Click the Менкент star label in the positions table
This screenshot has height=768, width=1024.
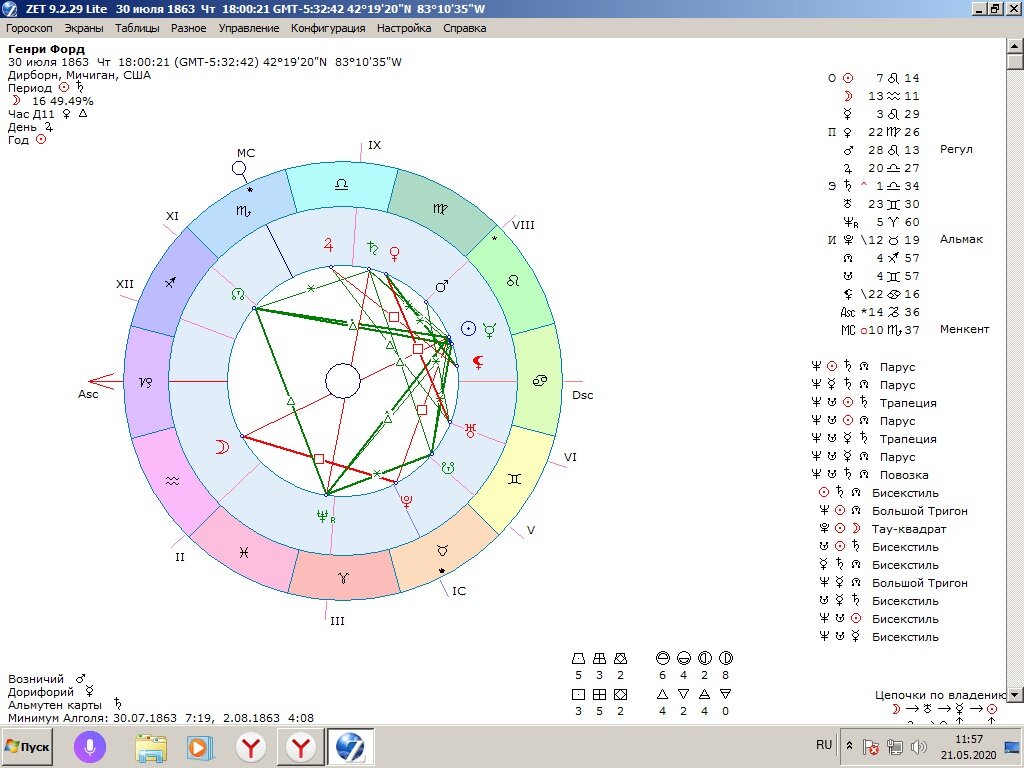965,329
